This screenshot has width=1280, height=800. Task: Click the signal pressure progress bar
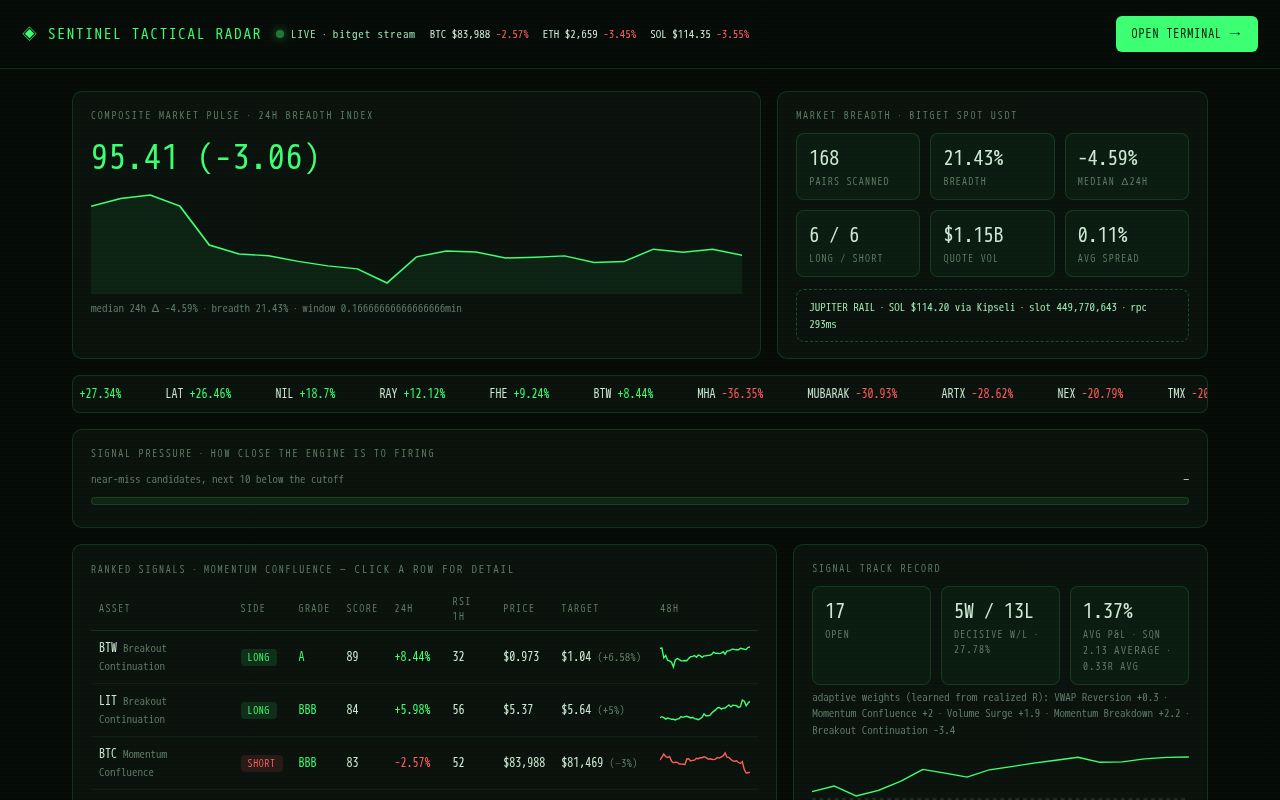coord(640,501)
